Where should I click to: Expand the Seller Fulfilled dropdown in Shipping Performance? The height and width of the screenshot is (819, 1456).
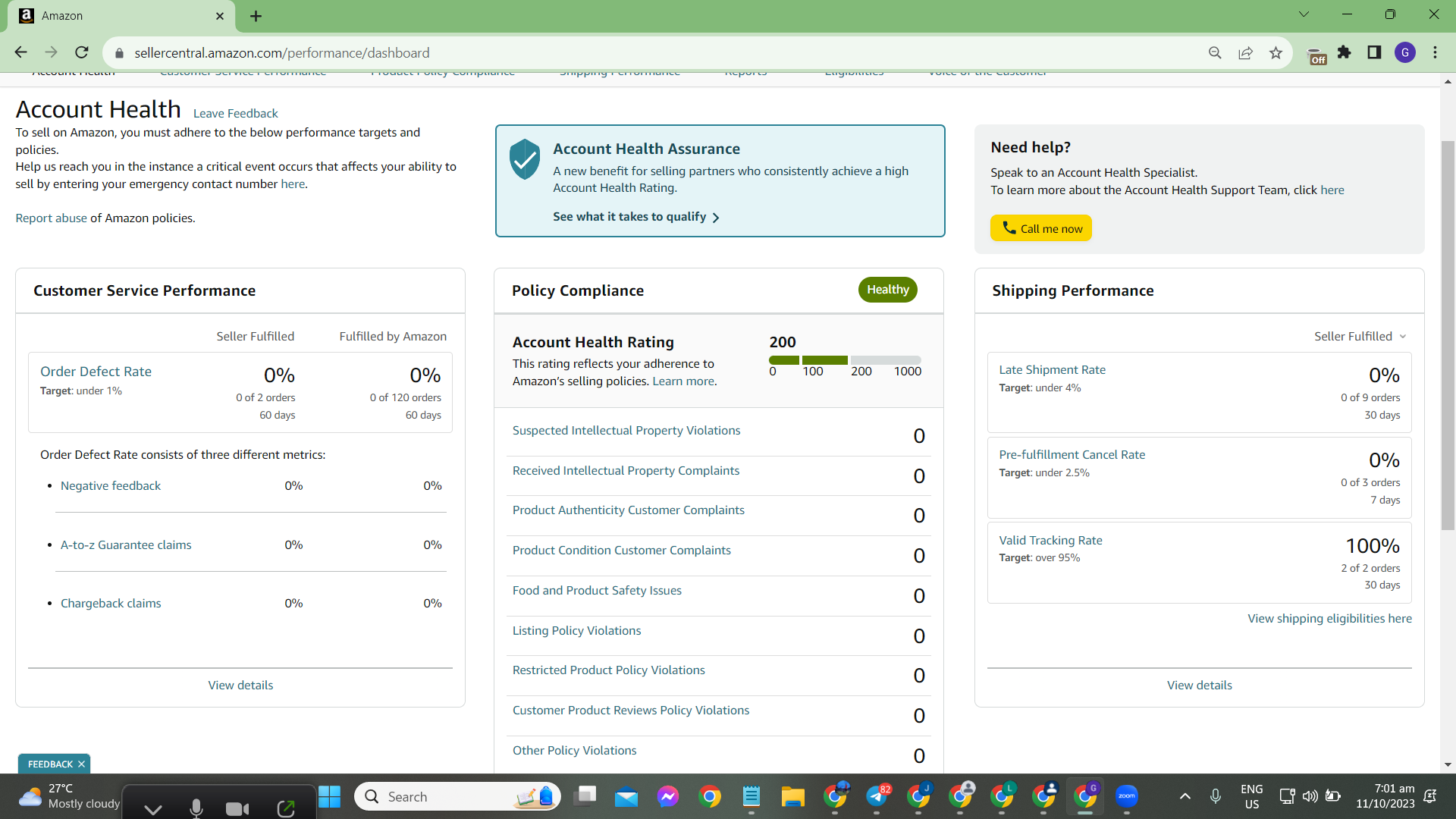pos(1360,337)
